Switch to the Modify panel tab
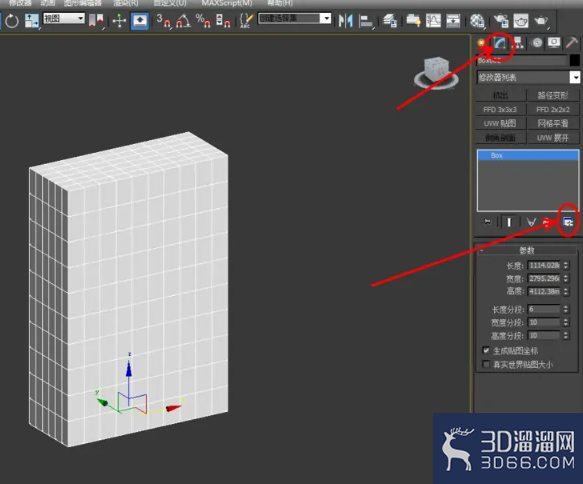 click(500, 43)
